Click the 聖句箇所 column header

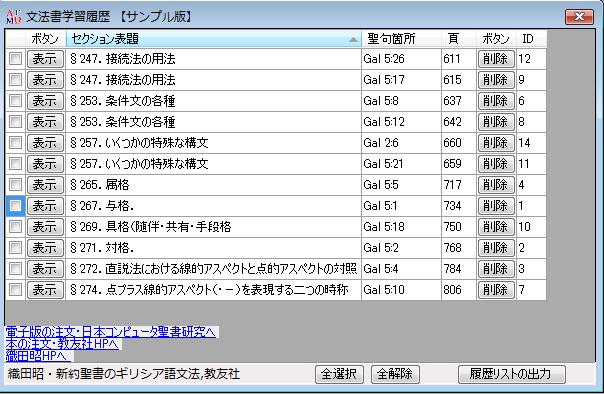pos(401,39)
